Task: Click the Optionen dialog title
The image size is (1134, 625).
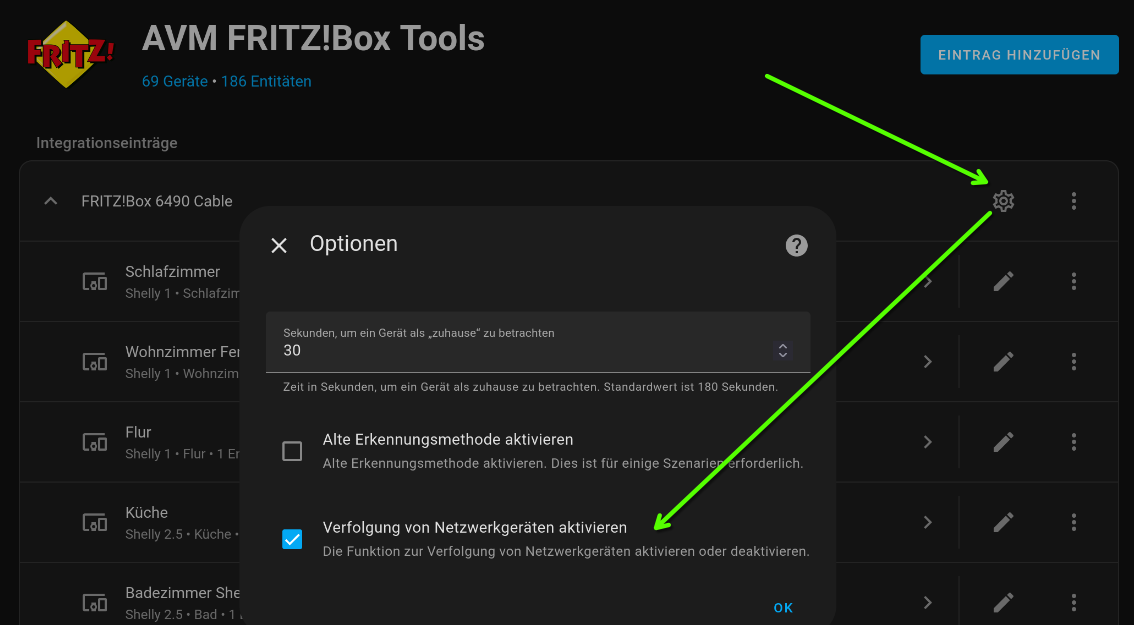Action: 354,244
